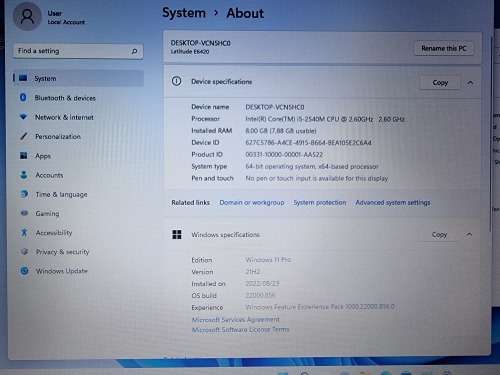
Task: Collapse the Windows specifications section chevron
Action: click(x=469, y=235)
